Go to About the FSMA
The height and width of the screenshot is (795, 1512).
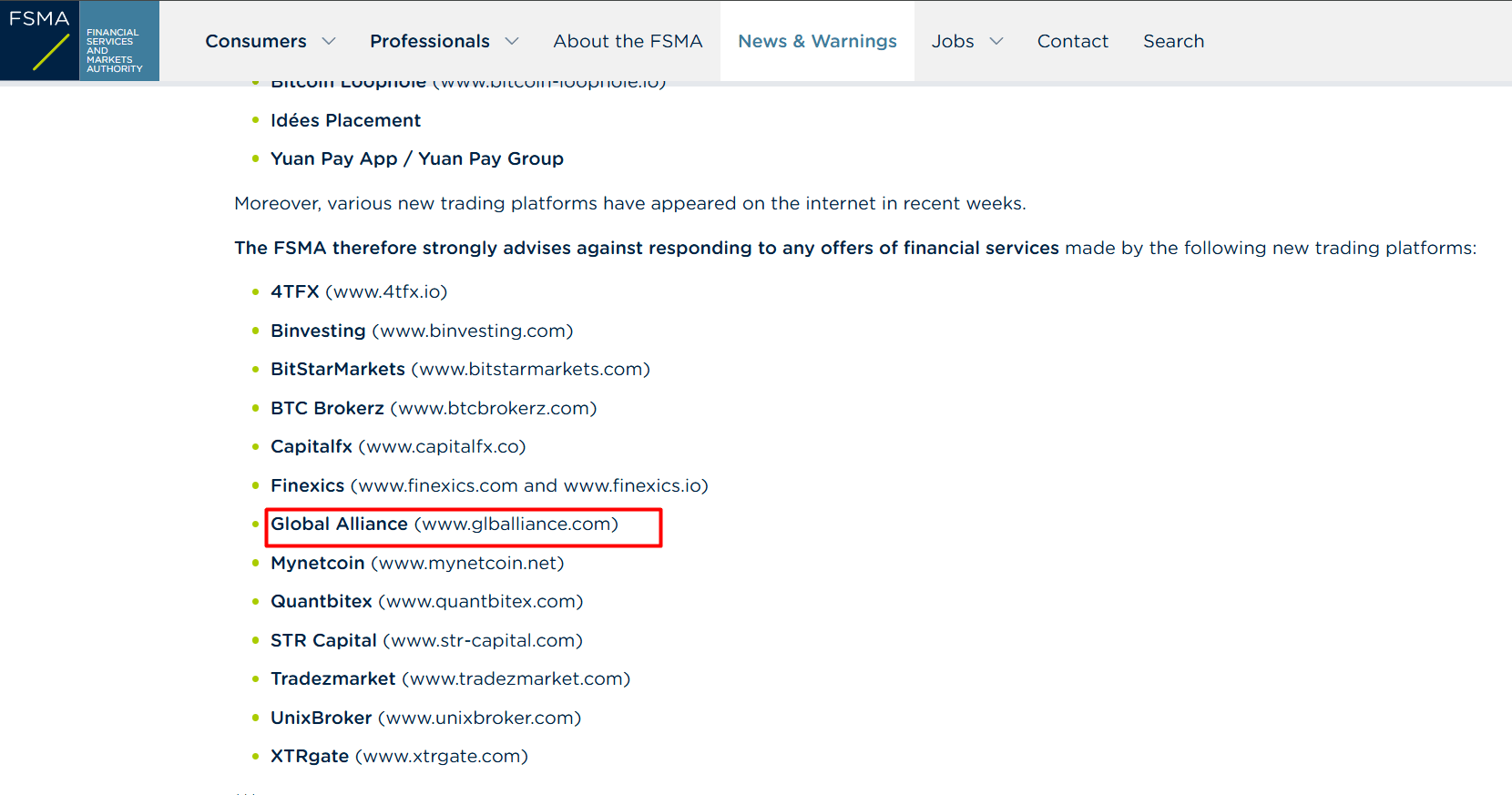pyautogui.click(x=628, y=41)
